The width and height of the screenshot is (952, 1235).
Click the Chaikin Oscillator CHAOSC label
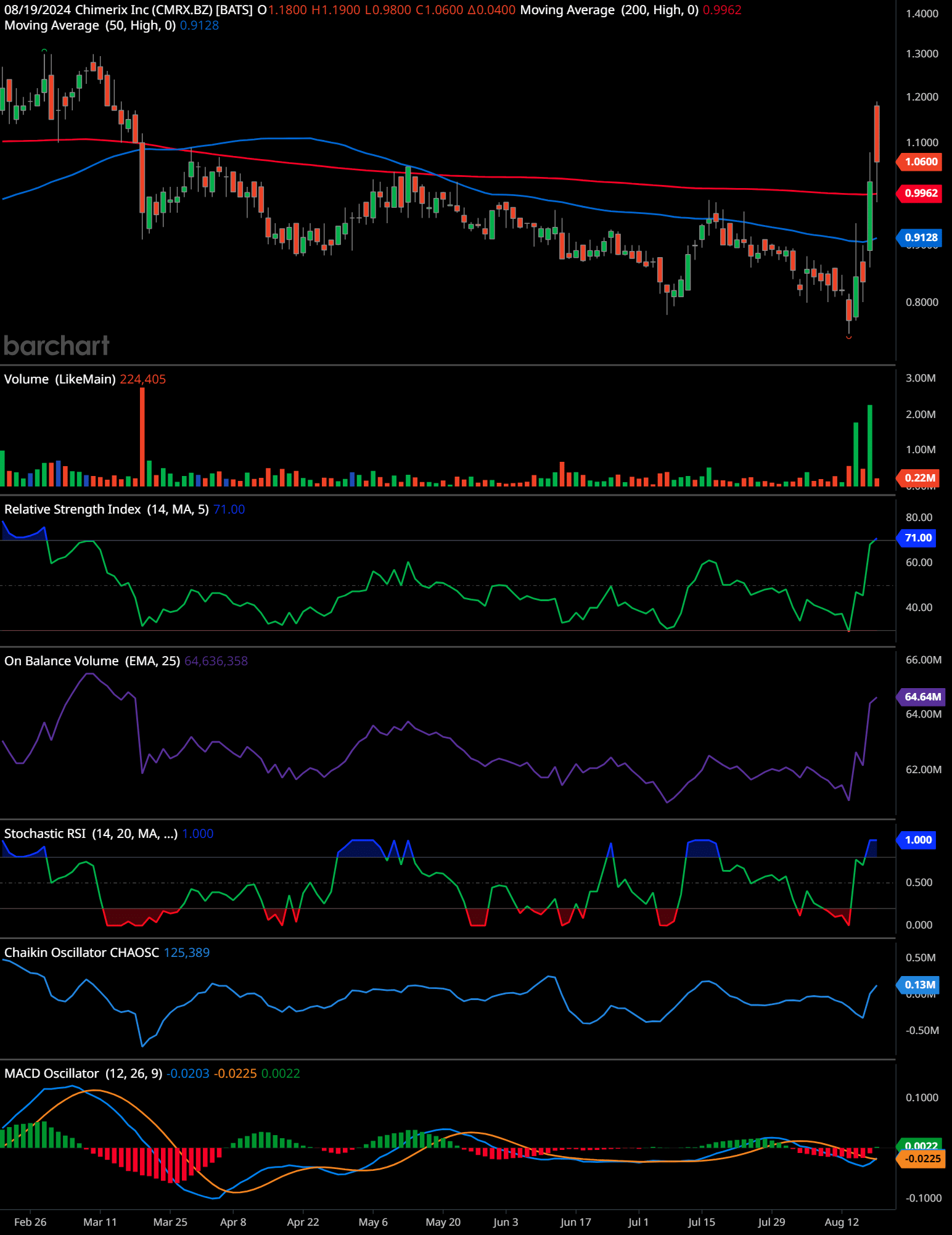(82, 953)
